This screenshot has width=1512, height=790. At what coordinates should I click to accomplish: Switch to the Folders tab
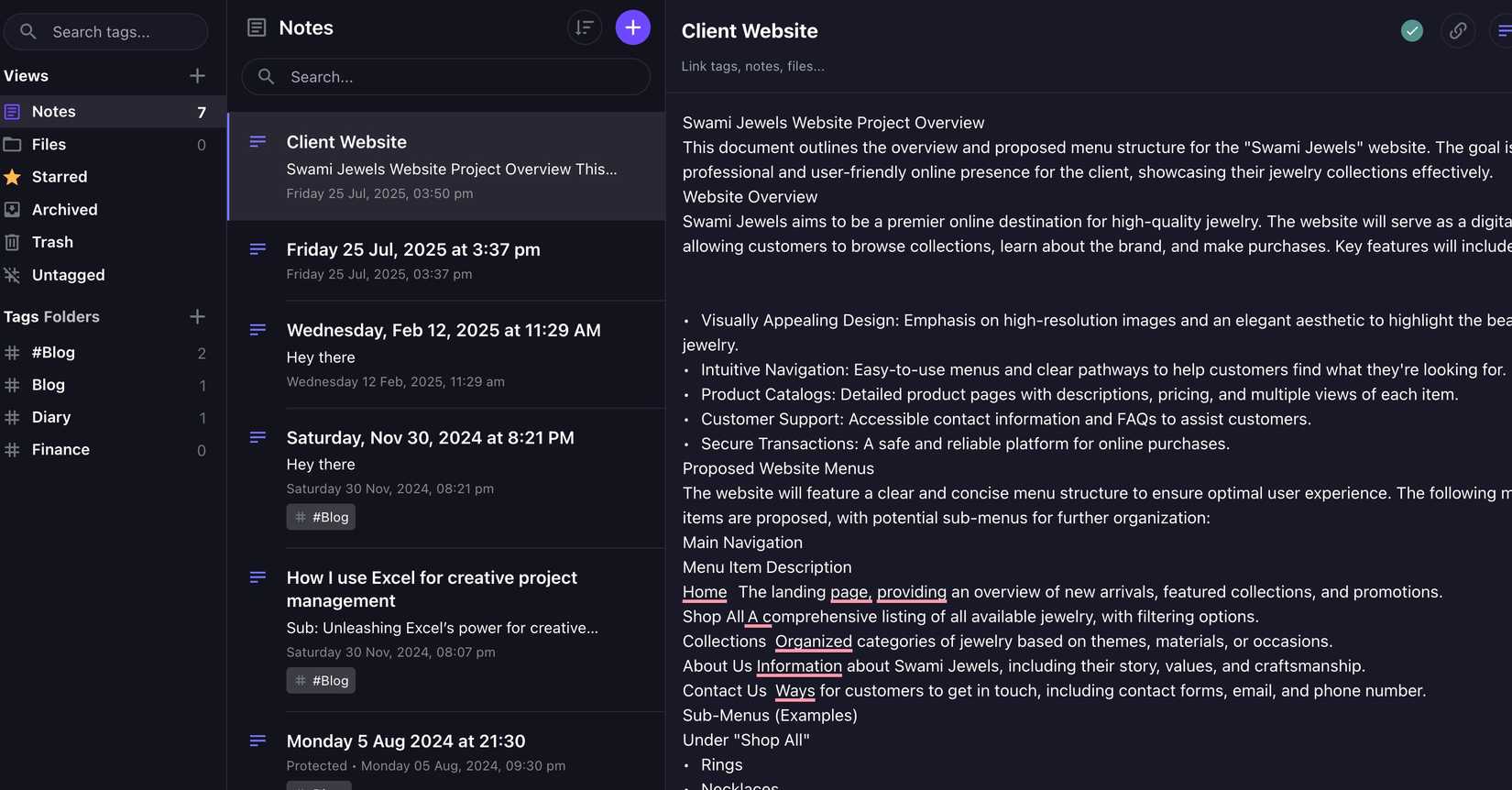click(x=71, y=317)
